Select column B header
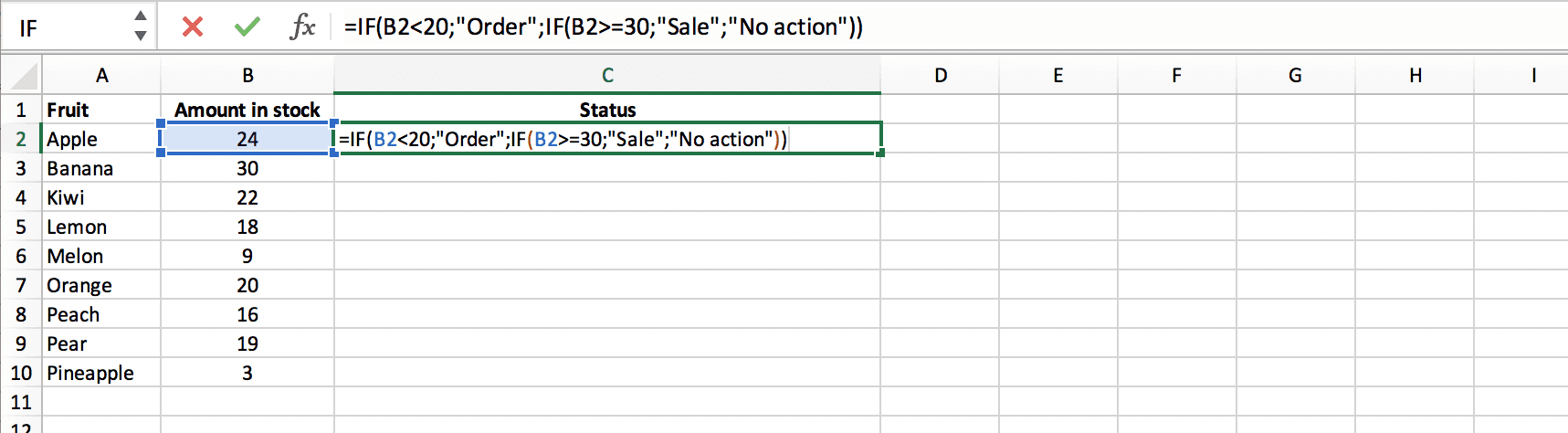This screenshot has width=1568, height=433. click(x=247, y=76)
